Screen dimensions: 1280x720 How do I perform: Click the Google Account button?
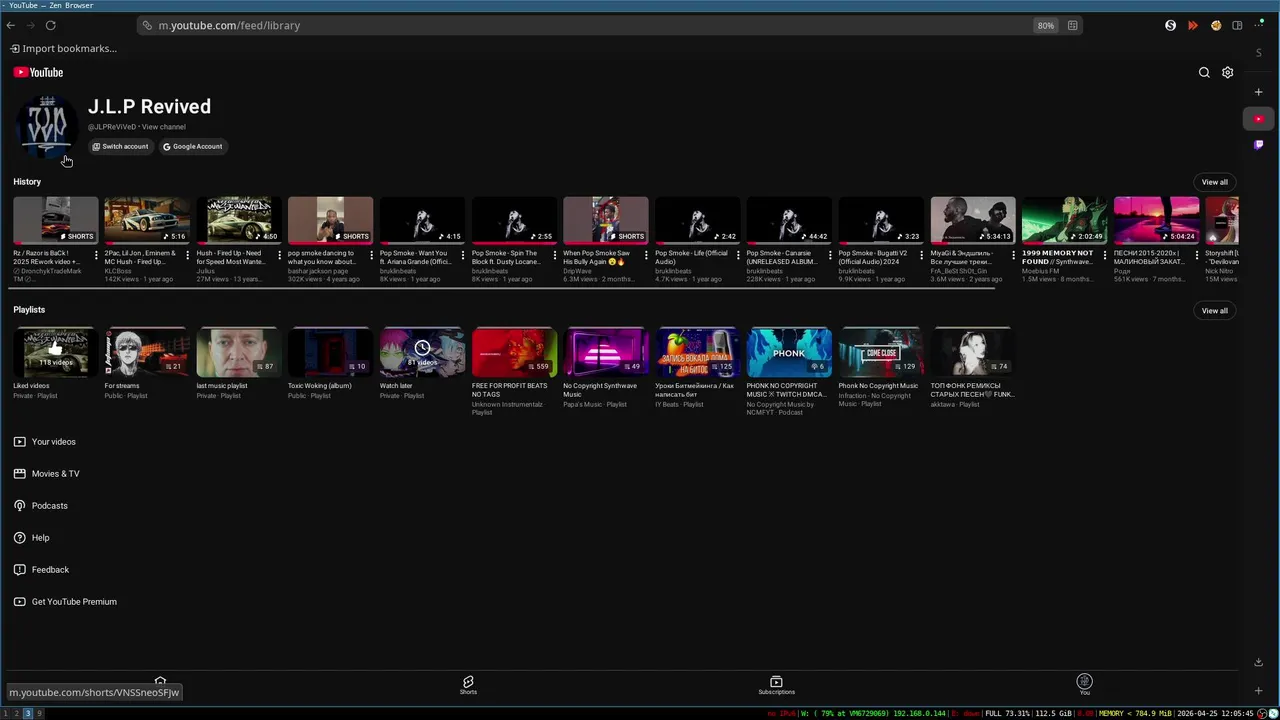[x=193, y=146]
